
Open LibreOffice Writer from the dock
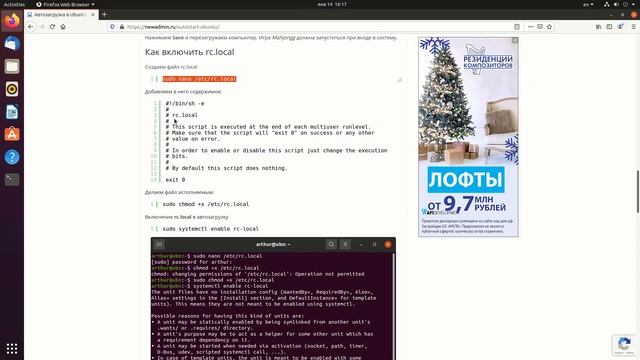[12, 111]
